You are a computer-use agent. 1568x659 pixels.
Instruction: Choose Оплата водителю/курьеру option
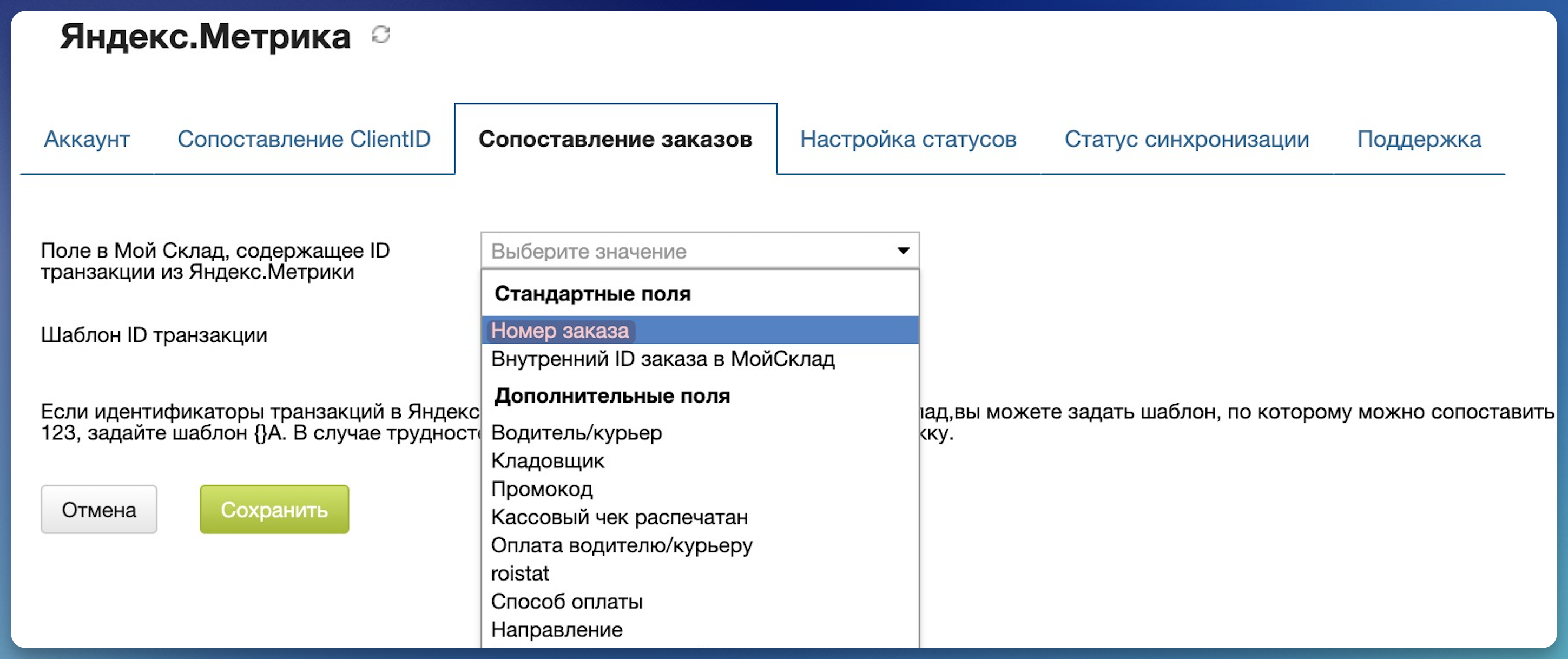[700, 545]
